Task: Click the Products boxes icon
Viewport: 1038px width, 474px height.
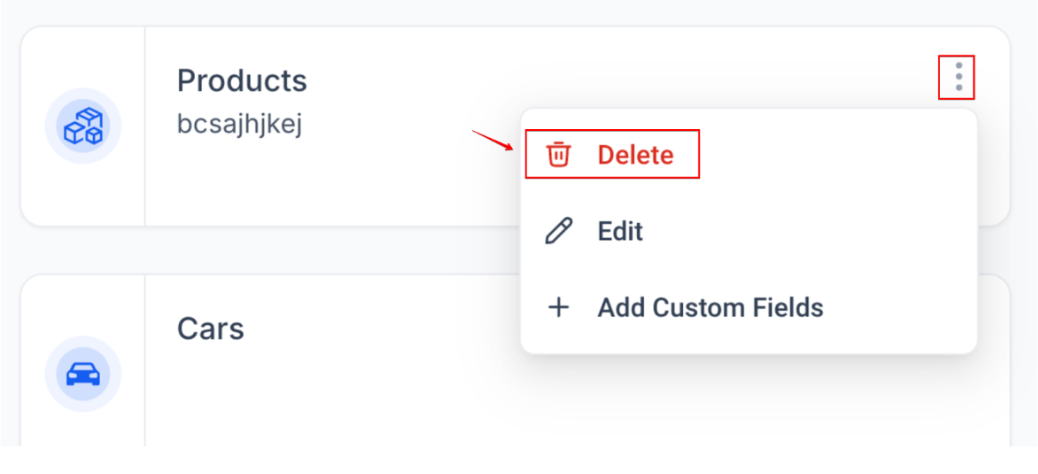Action: coord(83,126)
